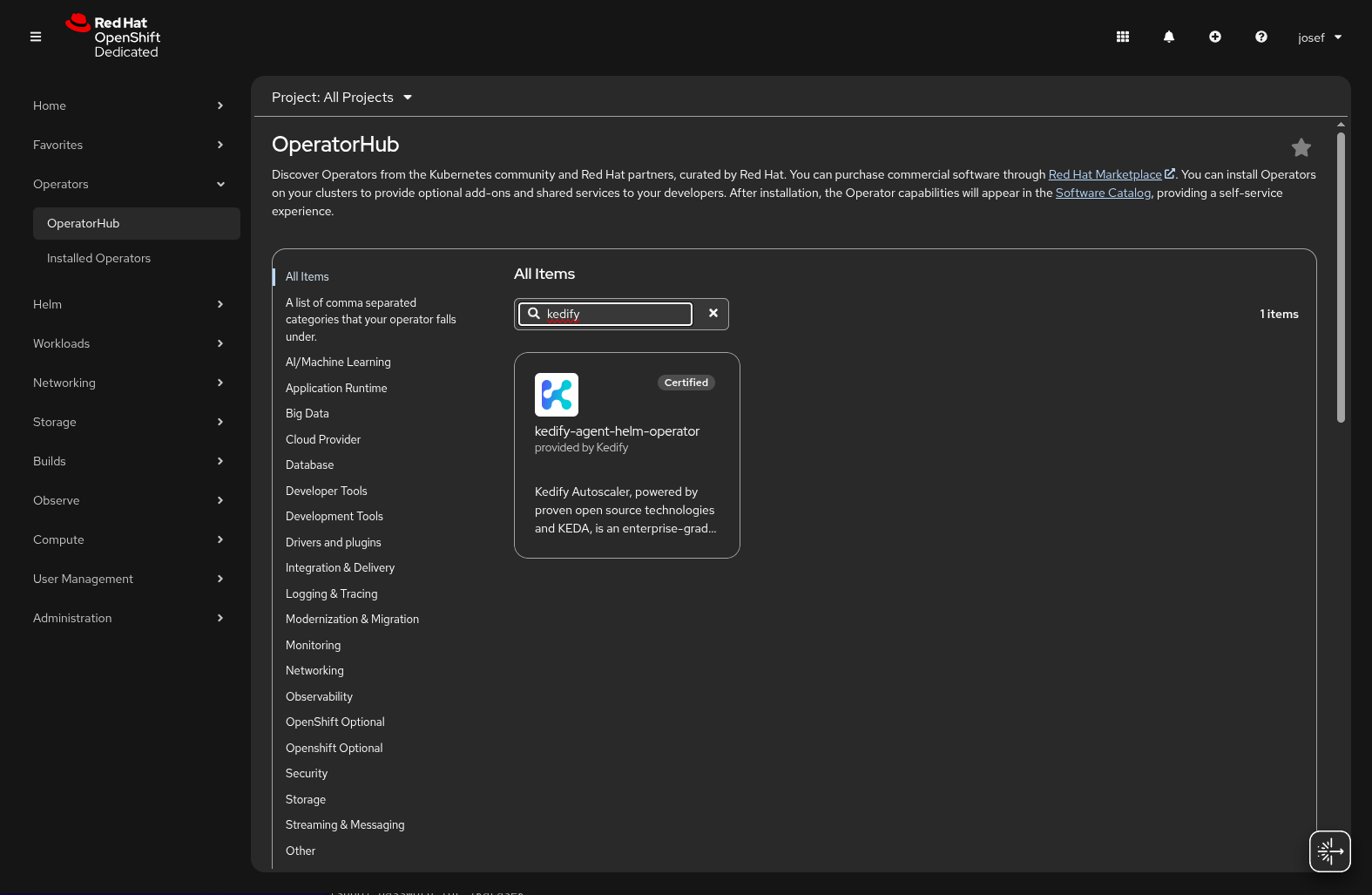The width and height of the screenshot is (1372, 895).
Task: Open the Software Catalog link
Action: click(1103, 193)
